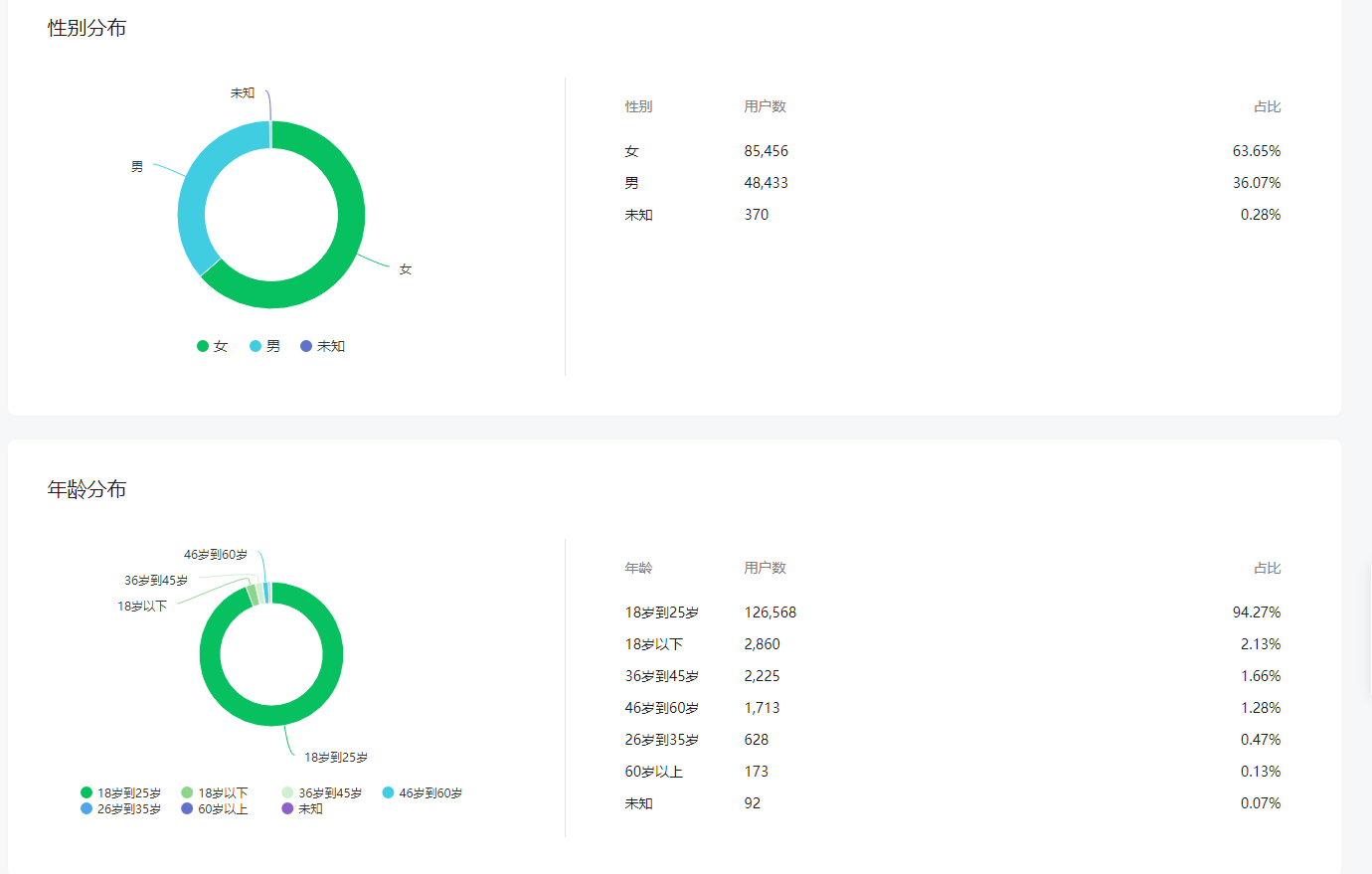Viewport: 1372px width, 874px height.
Task: Click the 性别 column header
Action: 638,106
